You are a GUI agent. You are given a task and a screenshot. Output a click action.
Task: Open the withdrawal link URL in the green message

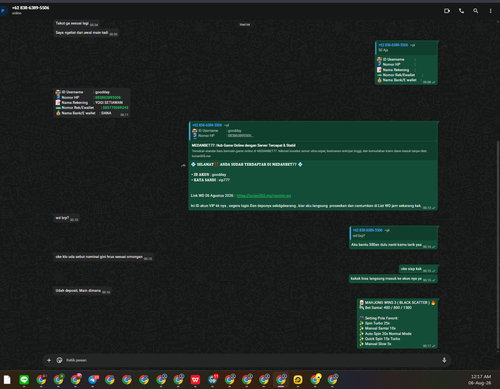coord(264,196)
